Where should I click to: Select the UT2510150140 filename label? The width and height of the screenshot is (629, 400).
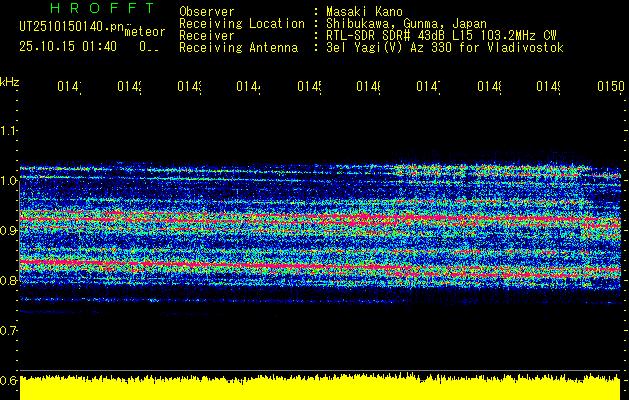click(70, 28)
